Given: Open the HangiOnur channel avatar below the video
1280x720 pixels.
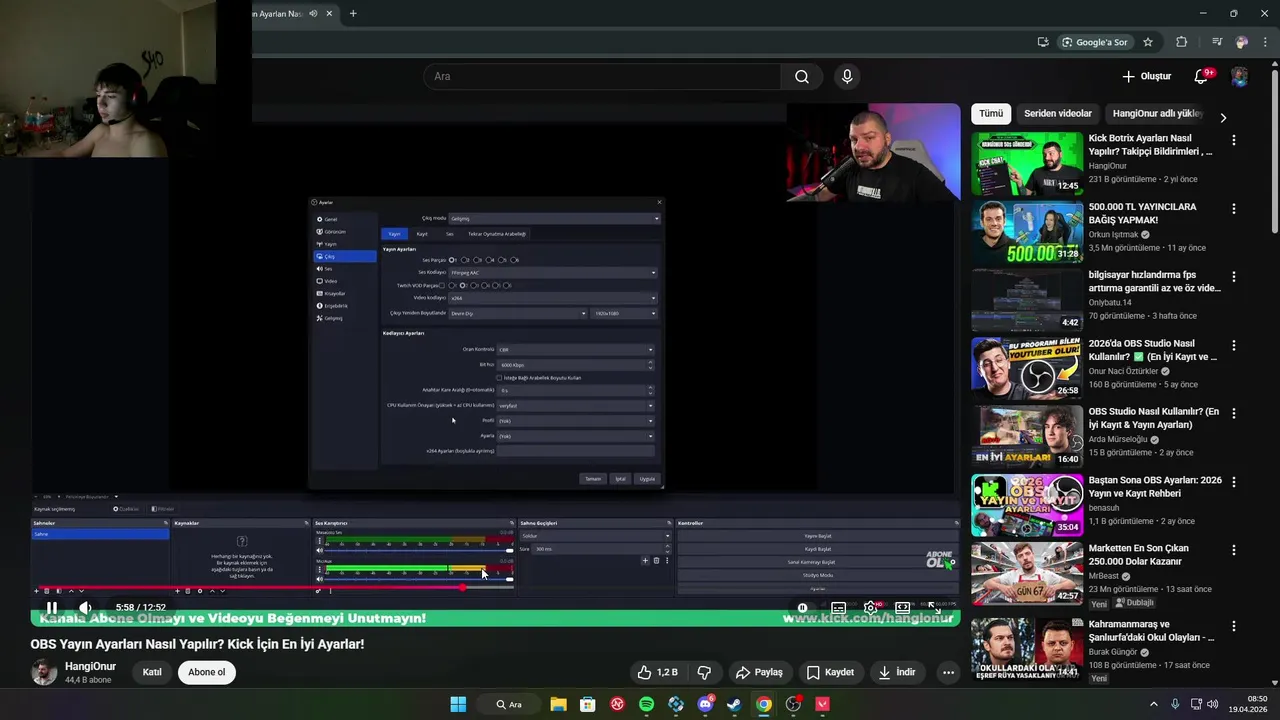Looking at the screenshot, I should [44, 672].
